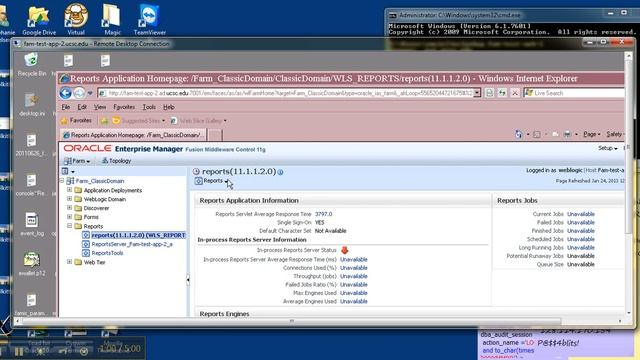
Task: Open the Favorites menu in the menu bar
Action: [x=124, y=107]
